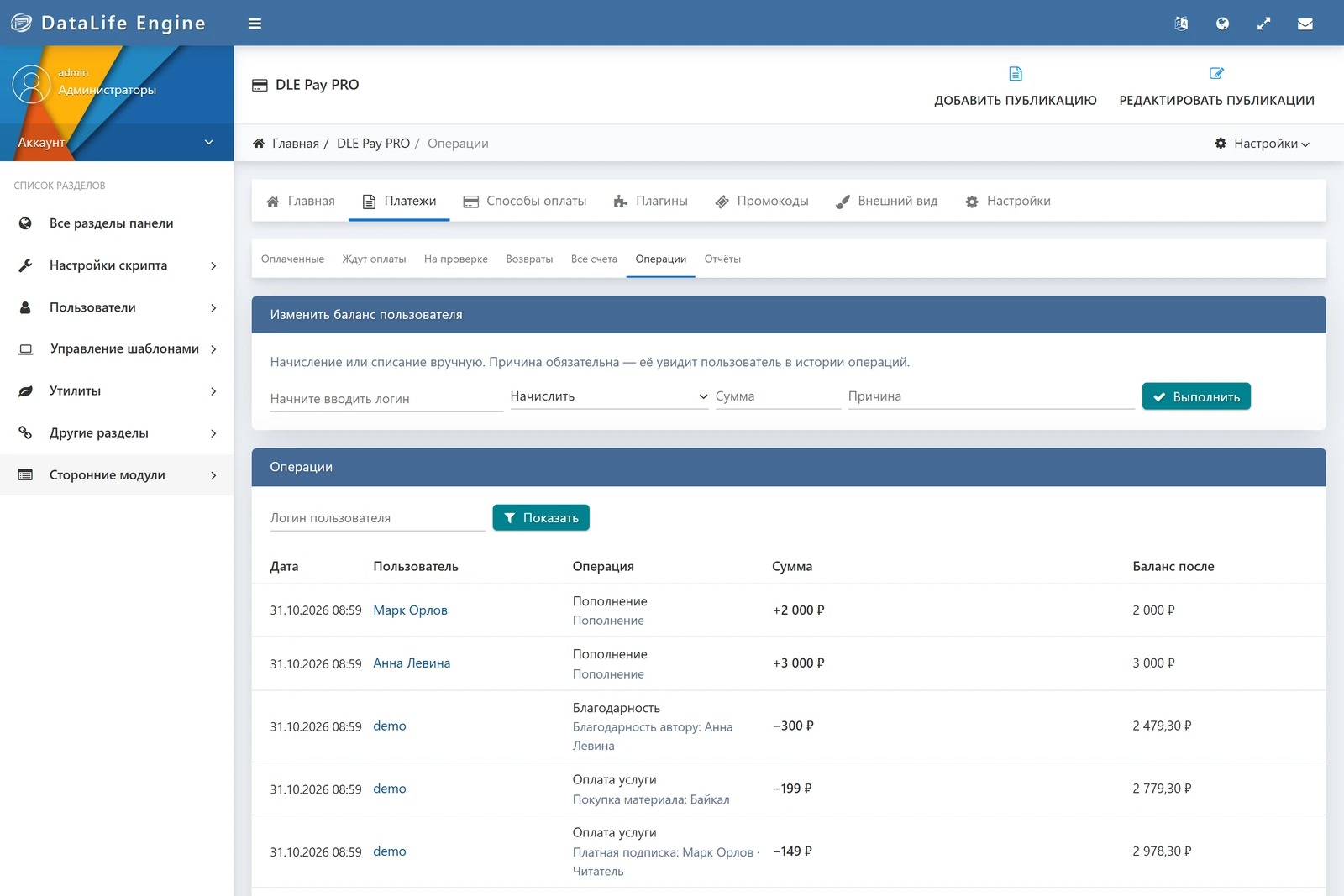The image size is (1344, 896).
Task: Focus the Начните вводить логин field
Action: tap(386, 399)
